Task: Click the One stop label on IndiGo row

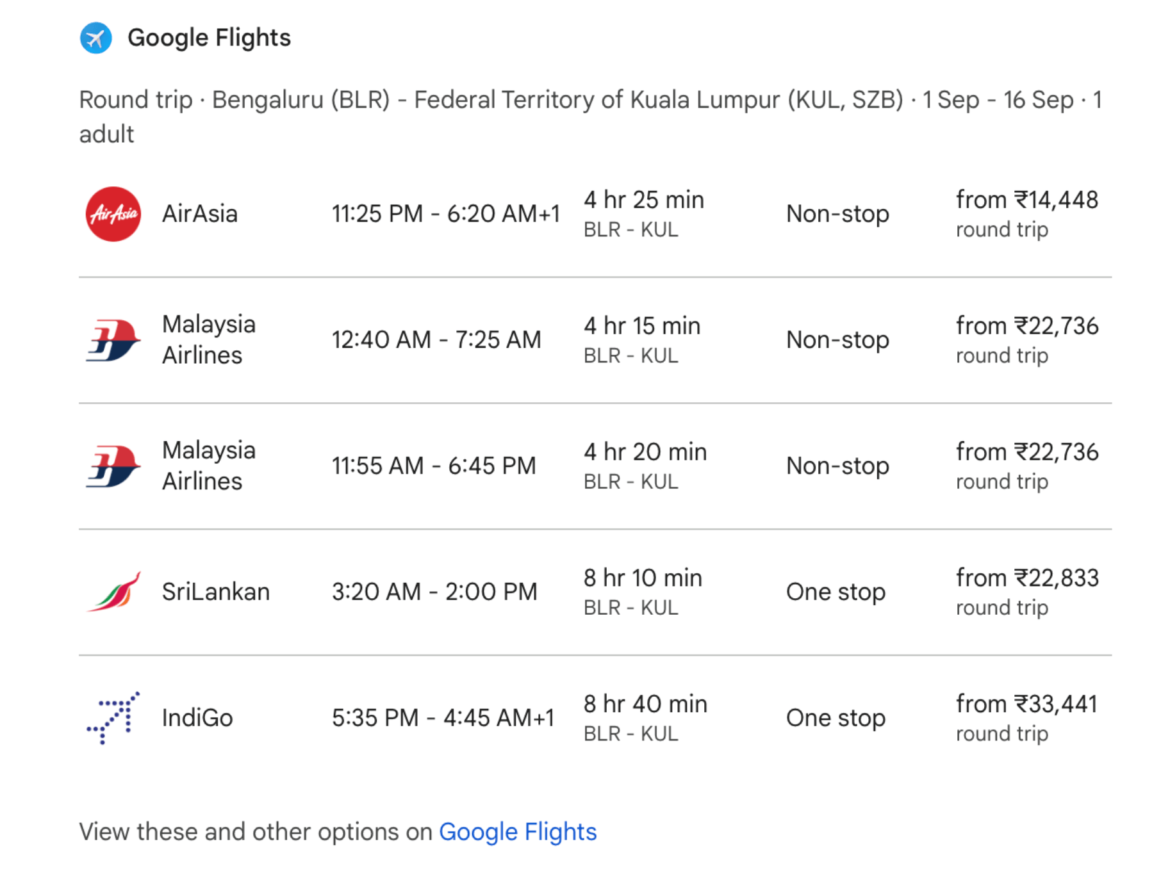Action: [835, 717]
